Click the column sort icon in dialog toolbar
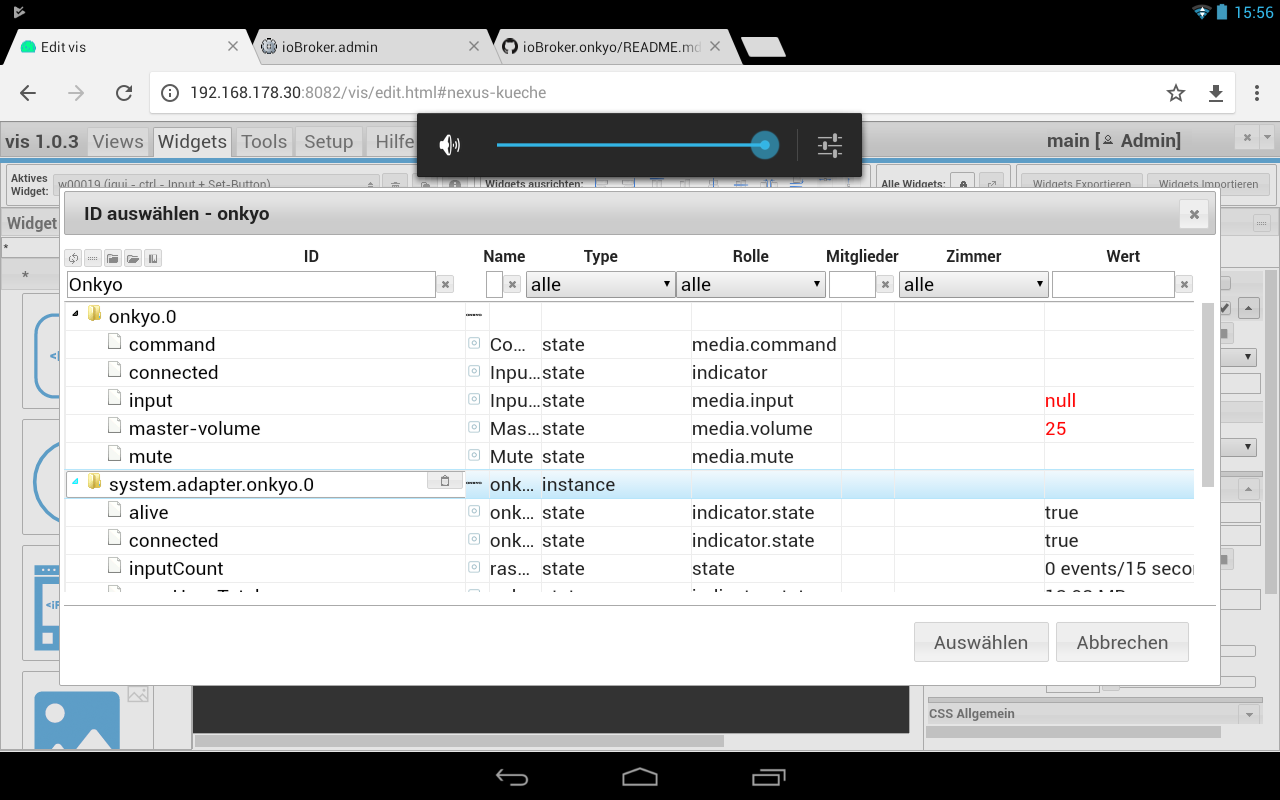This screenshot has width=1280, height=800. click(153, 258)
